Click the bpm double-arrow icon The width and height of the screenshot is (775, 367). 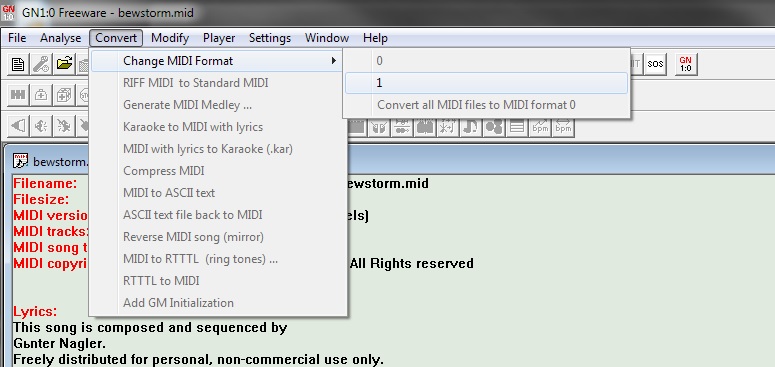(x=563, y=127)
